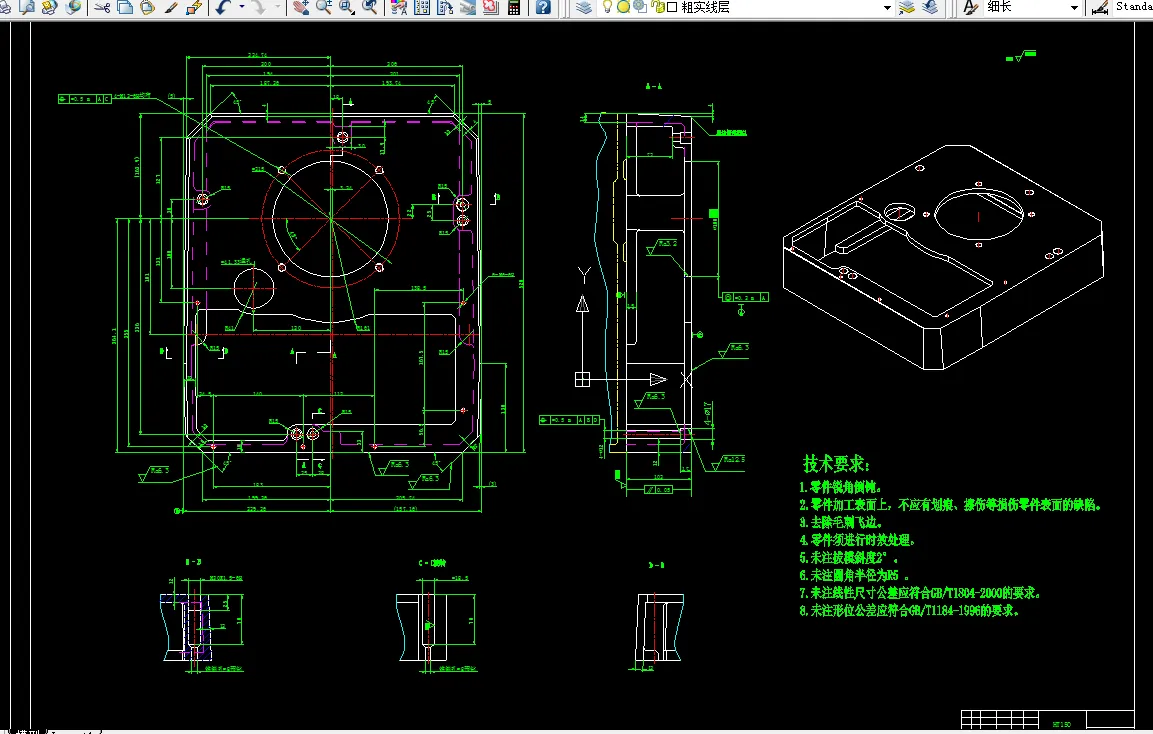Viewport: 1153px width, 734px height.
Task: Select note line 8 mentioning GB/T1184-1996
Action: click(x=910, y=610)
